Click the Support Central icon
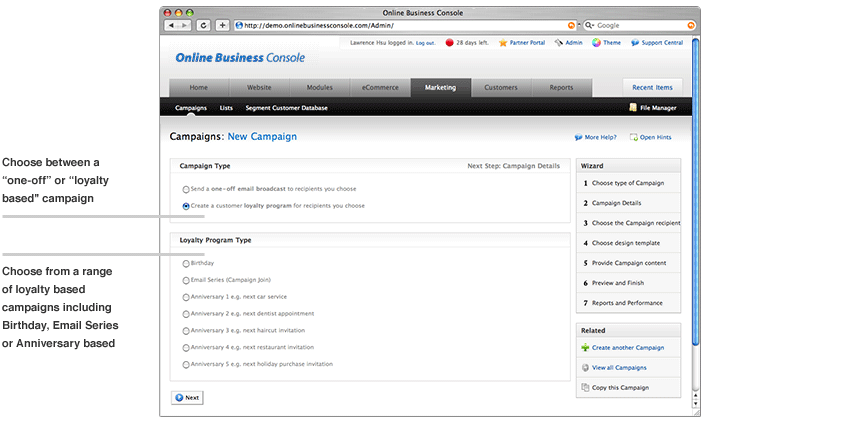This screenshot has height=432, width=860. pyautogui.click(x=634, y=43)
